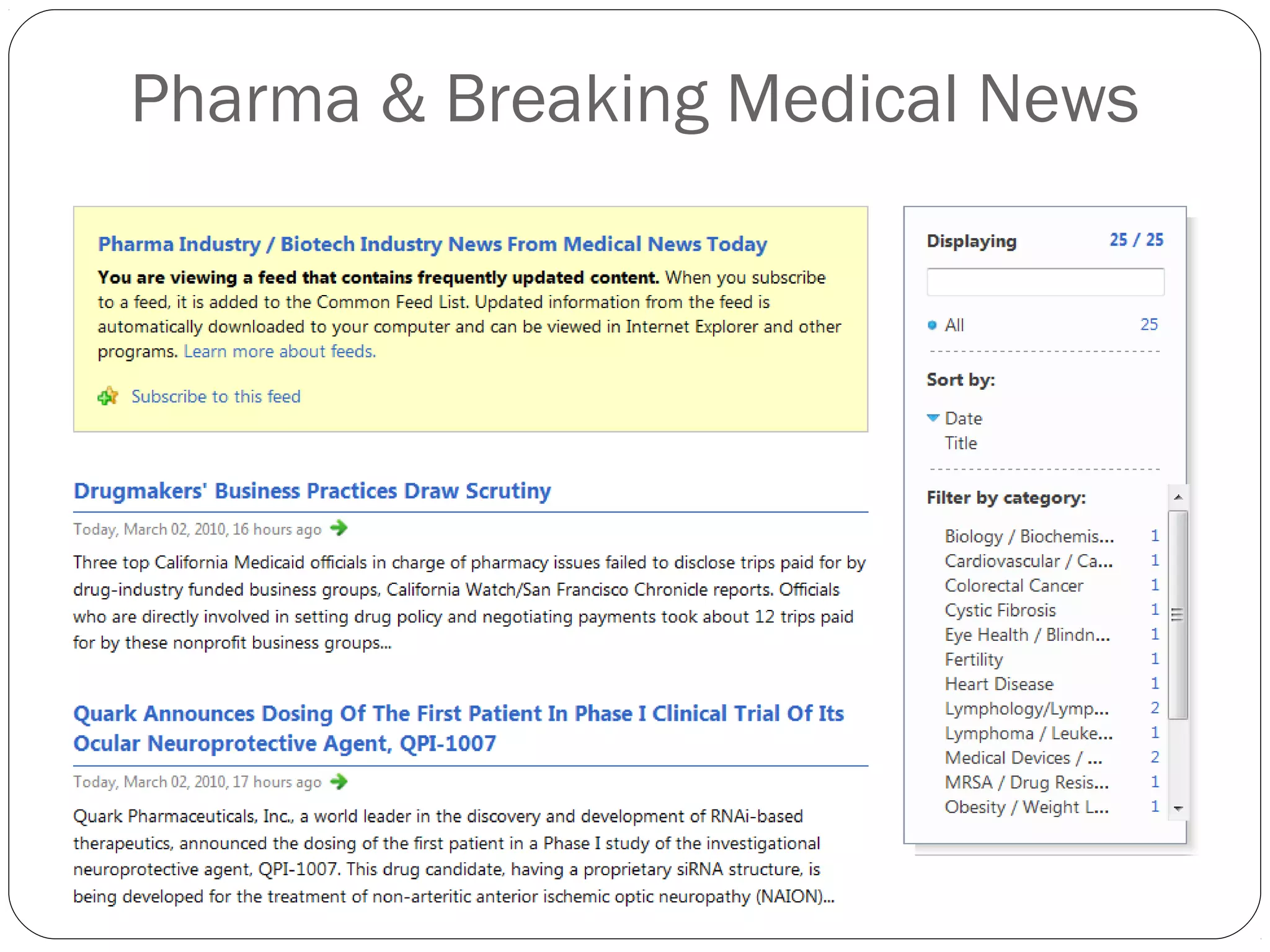Click the category list scroll-up arrow
Screen dimensions: 1270x952
pyautogui.click(x=1178, y=497)
